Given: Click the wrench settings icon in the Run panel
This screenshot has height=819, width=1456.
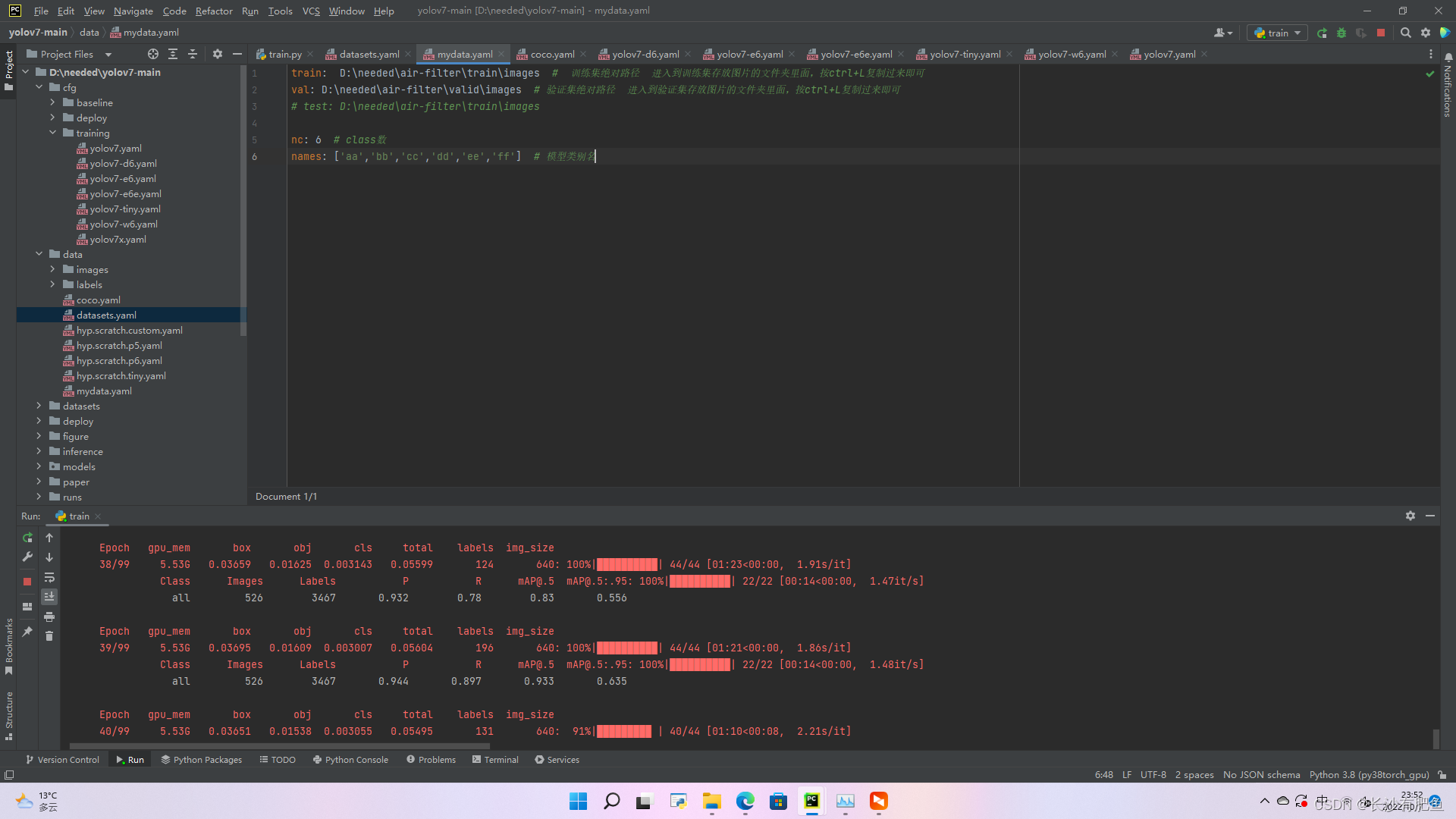Looking at the screenshot, I should (x=27, y=557).
